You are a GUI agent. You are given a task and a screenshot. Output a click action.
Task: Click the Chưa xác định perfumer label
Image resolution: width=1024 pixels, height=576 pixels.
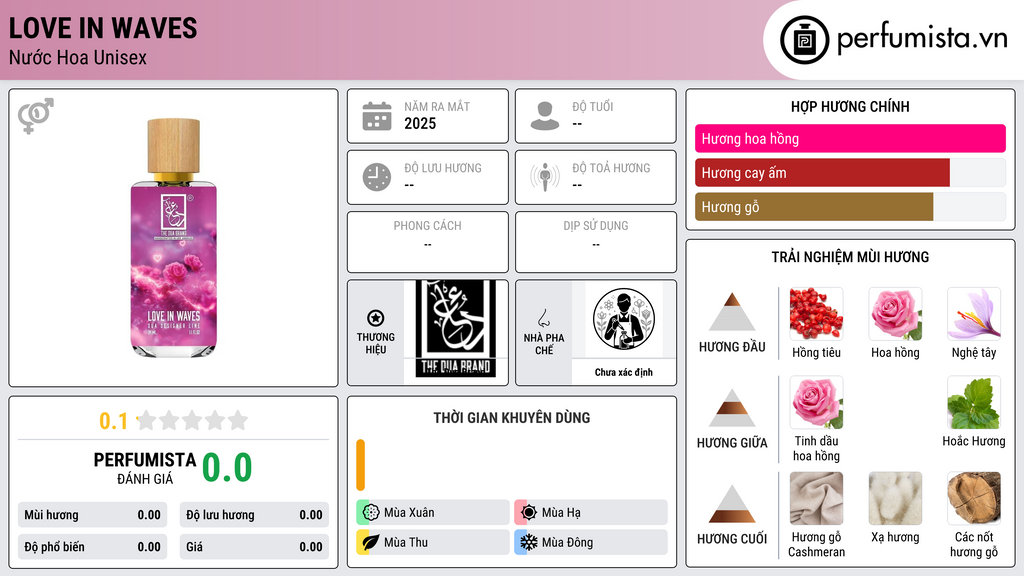624,372
